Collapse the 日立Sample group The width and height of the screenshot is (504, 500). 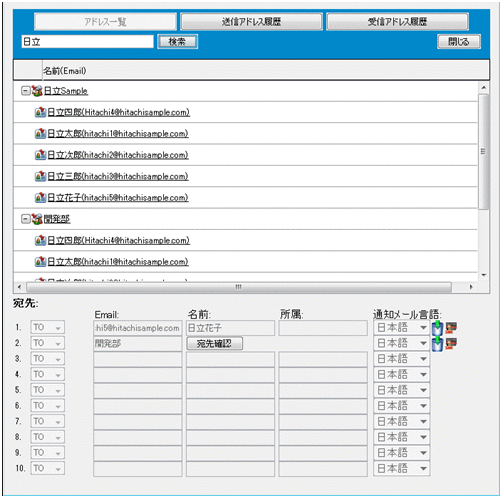click(25, 91)
